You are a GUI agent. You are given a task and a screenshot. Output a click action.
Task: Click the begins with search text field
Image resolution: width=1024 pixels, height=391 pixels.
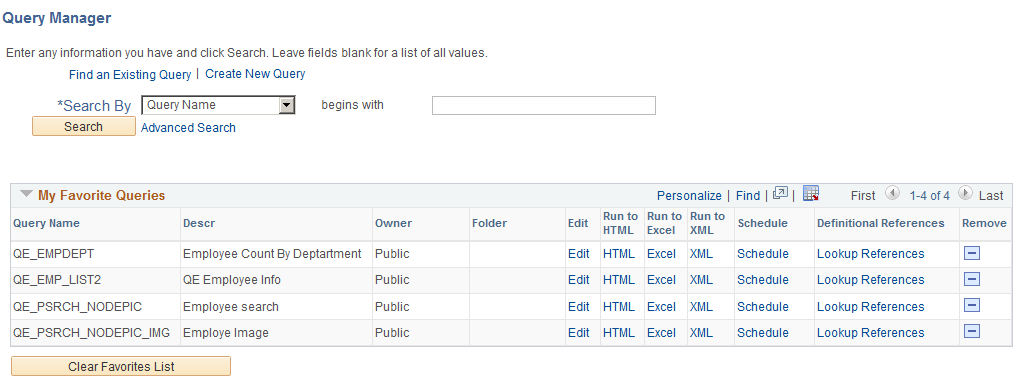point(543,106)
